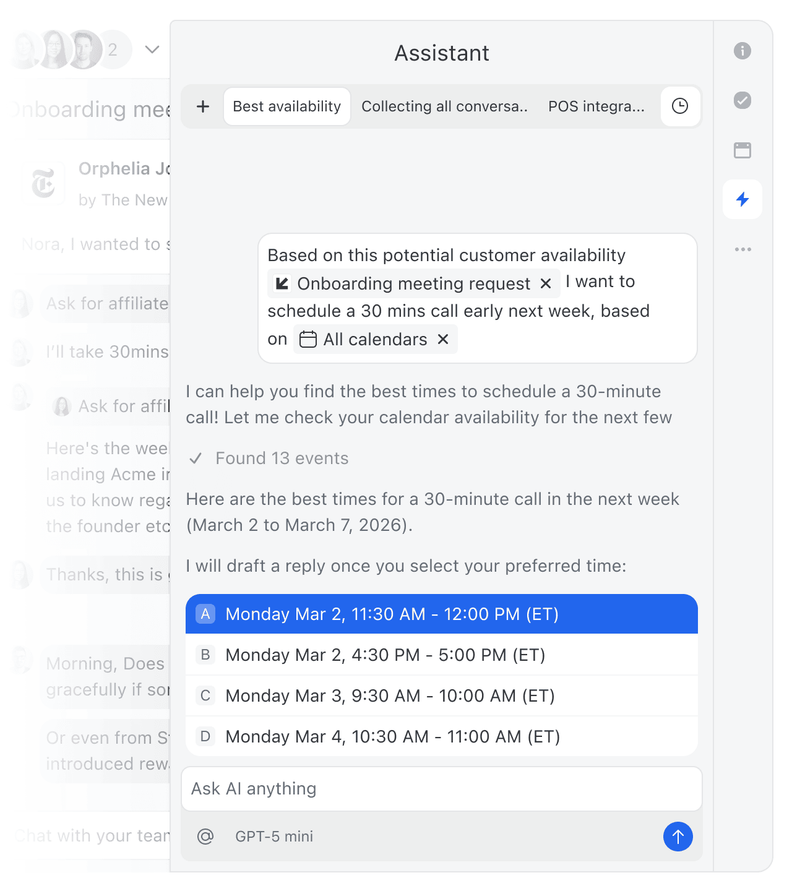
Task: Send the message with the blue arrow button
Action: [x=678, y=837]
